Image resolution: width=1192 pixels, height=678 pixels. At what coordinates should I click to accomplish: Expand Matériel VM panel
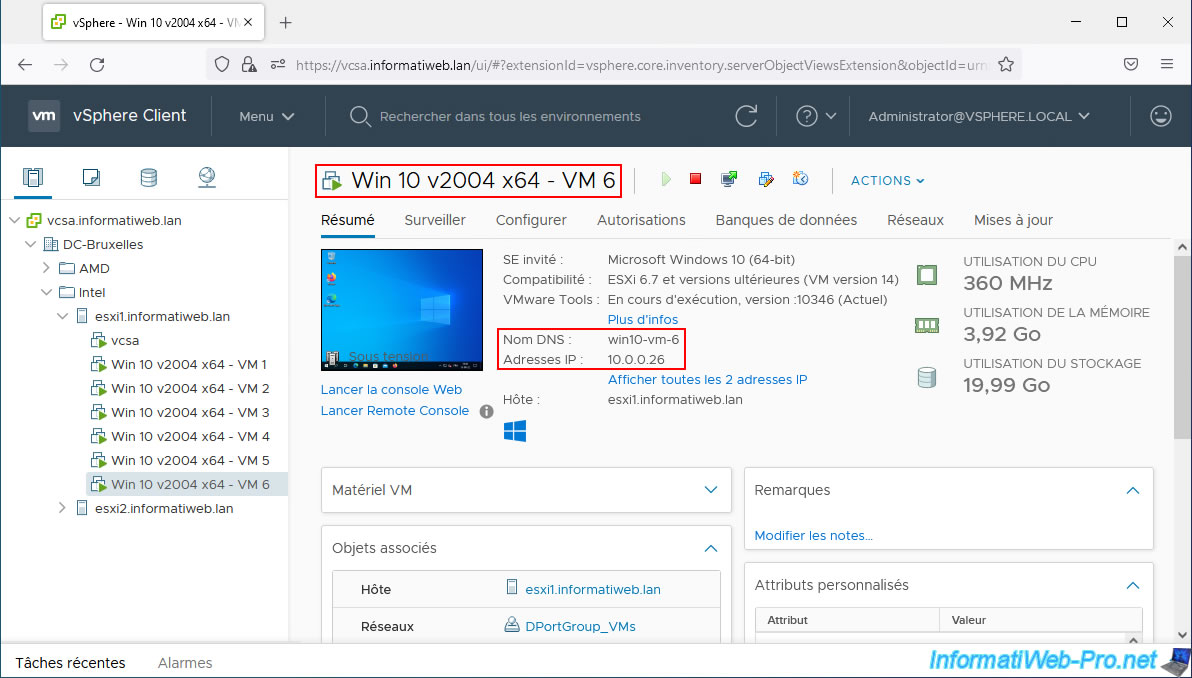coord(711,490)
